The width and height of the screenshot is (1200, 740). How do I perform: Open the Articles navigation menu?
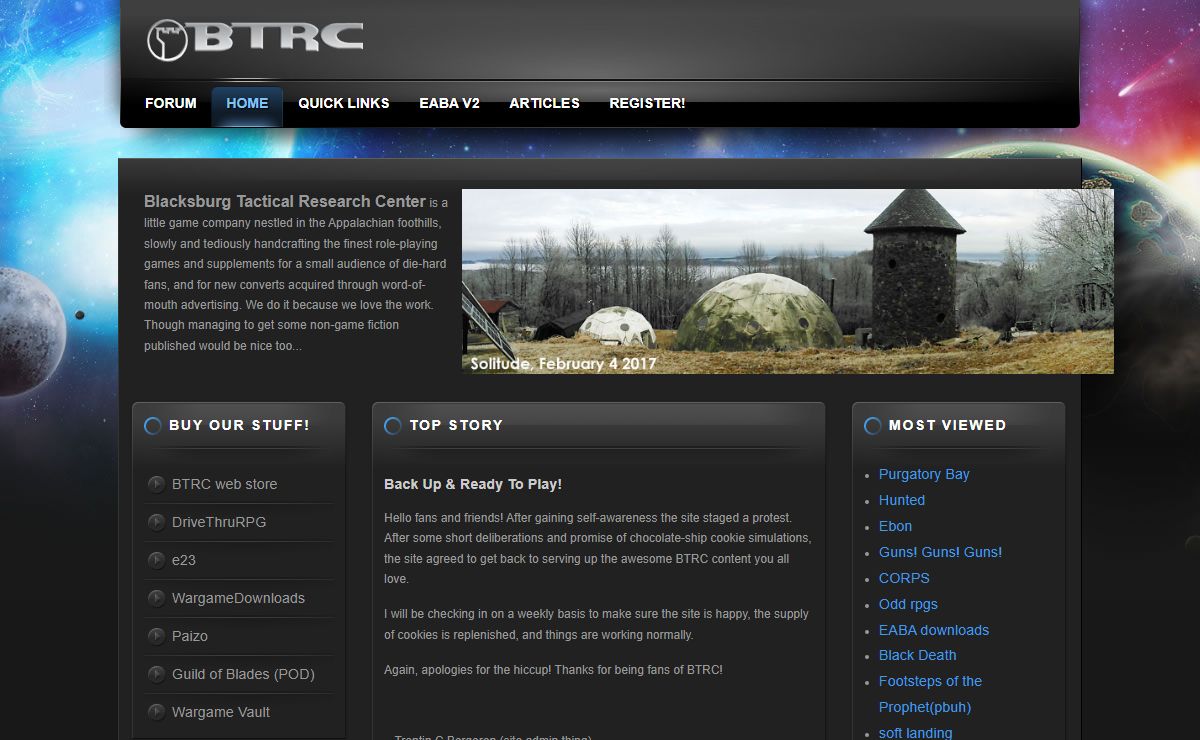(x=544, y=103)
